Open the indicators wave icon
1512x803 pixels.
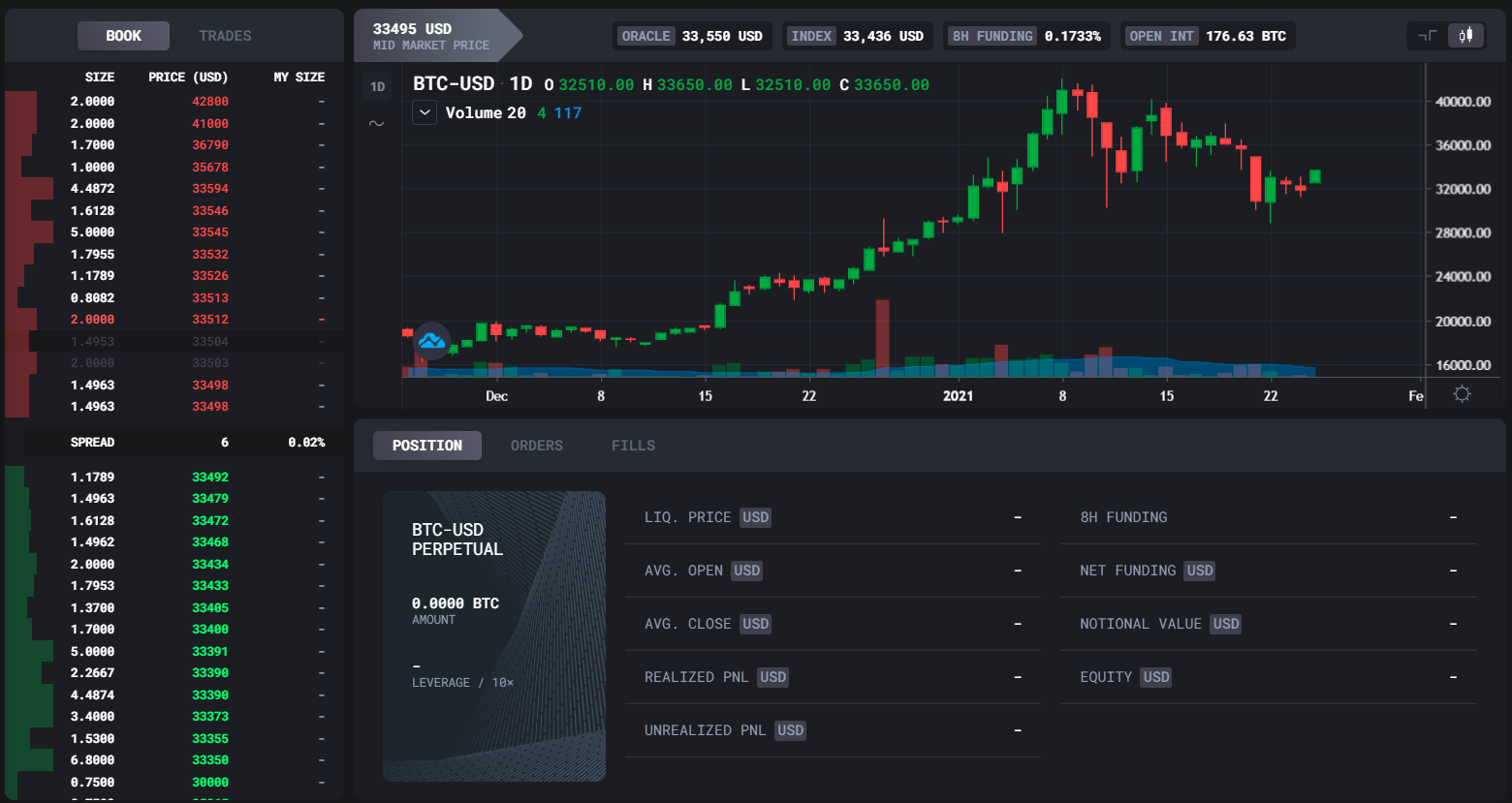click(377, 123)
